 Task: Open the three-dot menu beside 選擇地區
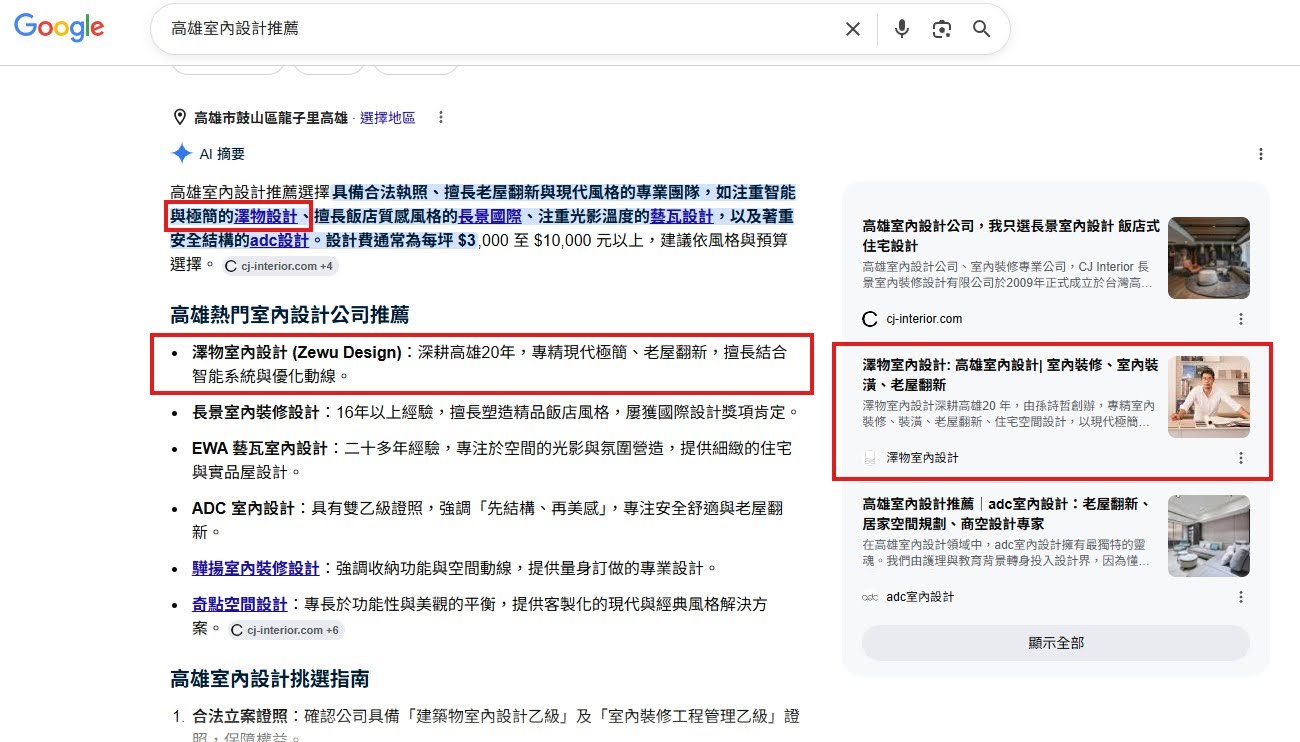[441, 118]
